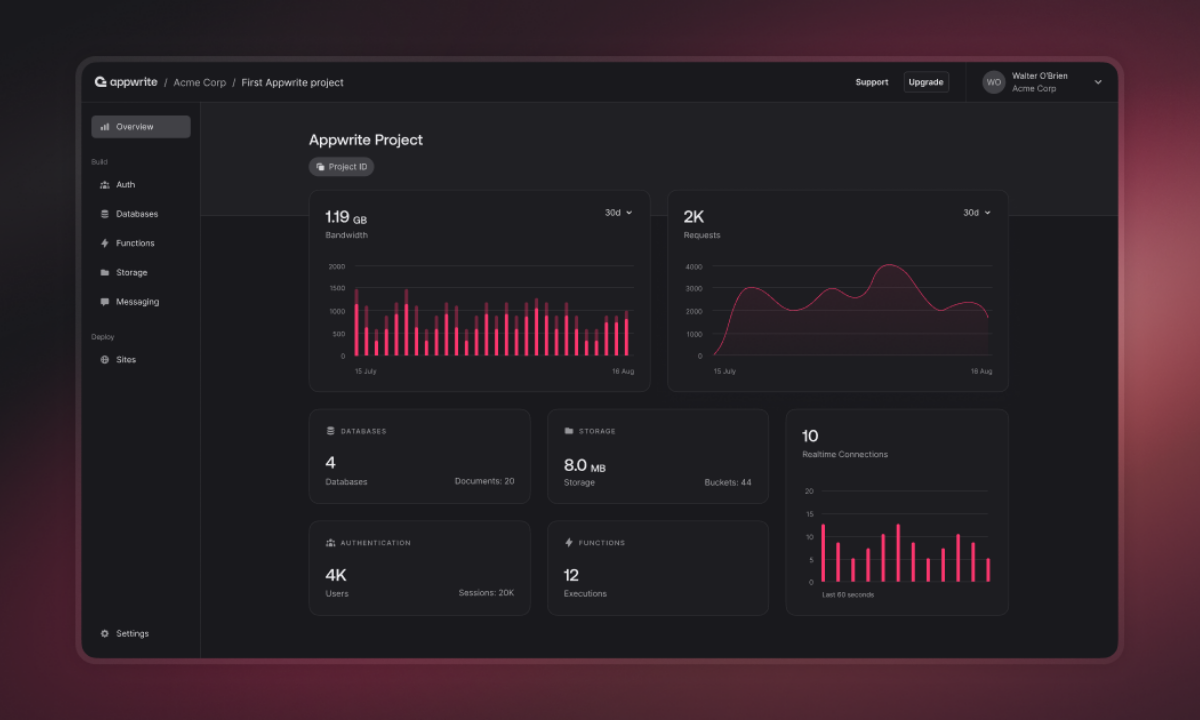Click the Settings gear icon
The height and width of the screenshot is (720, 1200).
click(105, 633)
